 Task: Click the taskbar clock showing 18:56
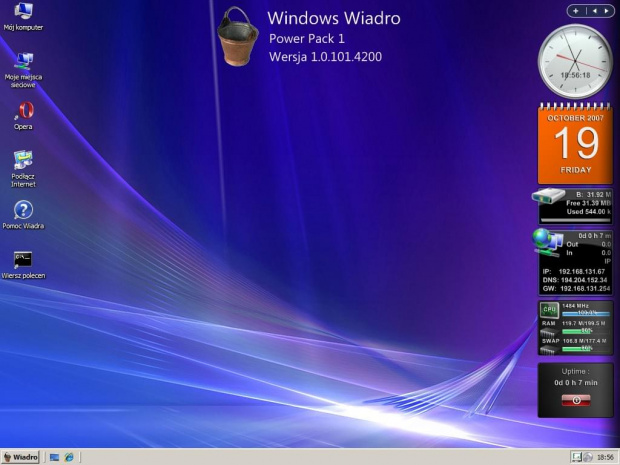[605, 457]
